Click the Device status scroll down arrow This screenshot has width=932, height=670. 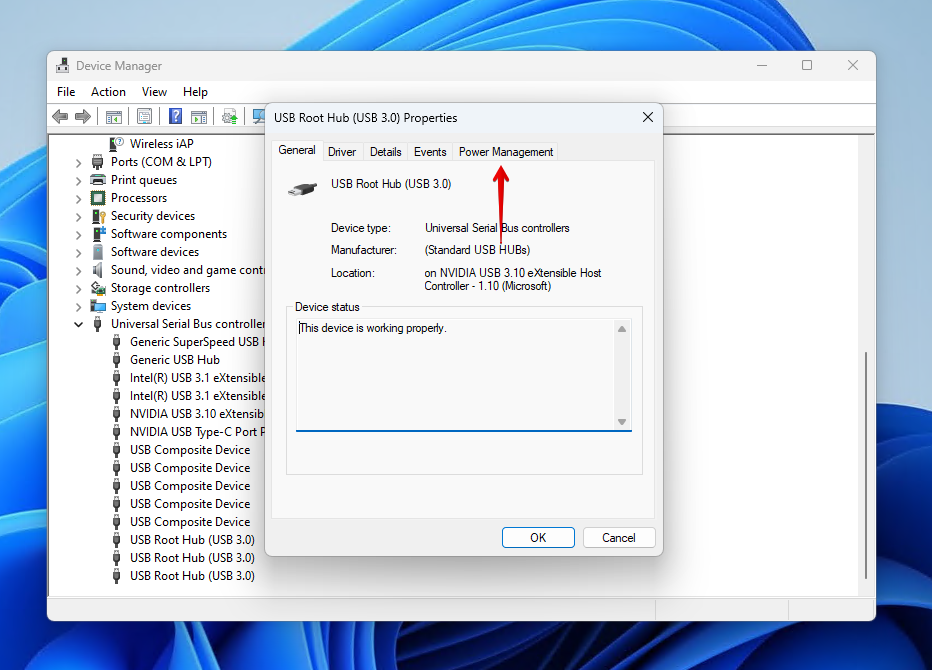622,422
